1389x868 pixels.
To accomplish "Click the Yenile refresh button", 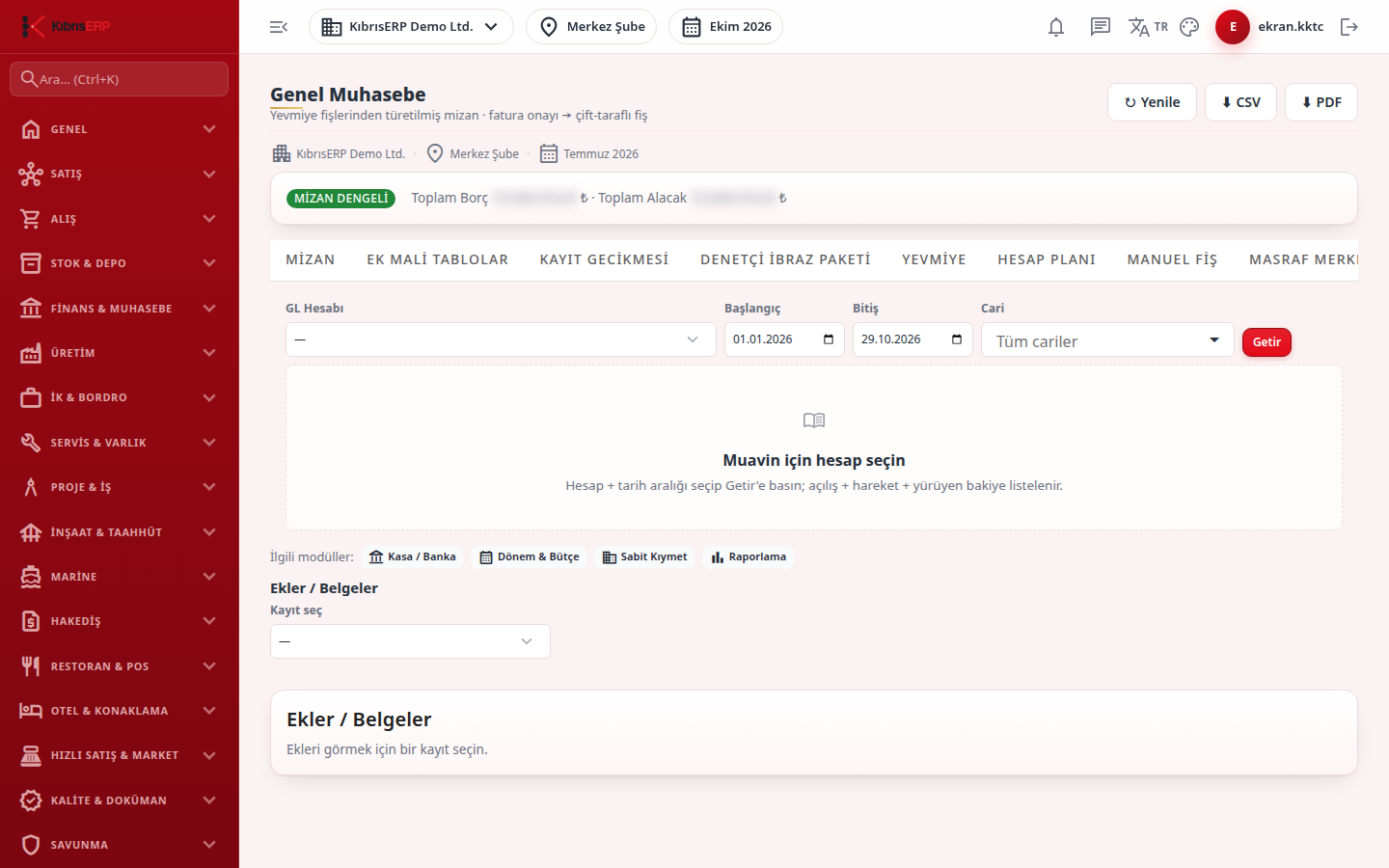I will [1152, 102].
